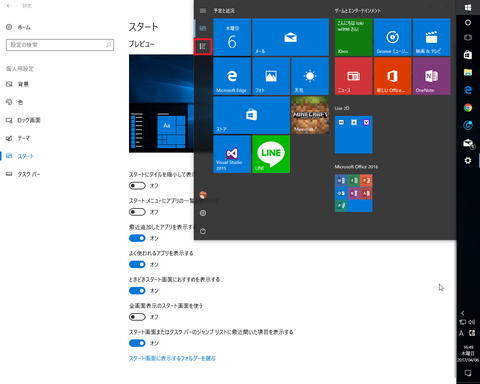Open the Mail tile in Start menu

pos(290,37)
